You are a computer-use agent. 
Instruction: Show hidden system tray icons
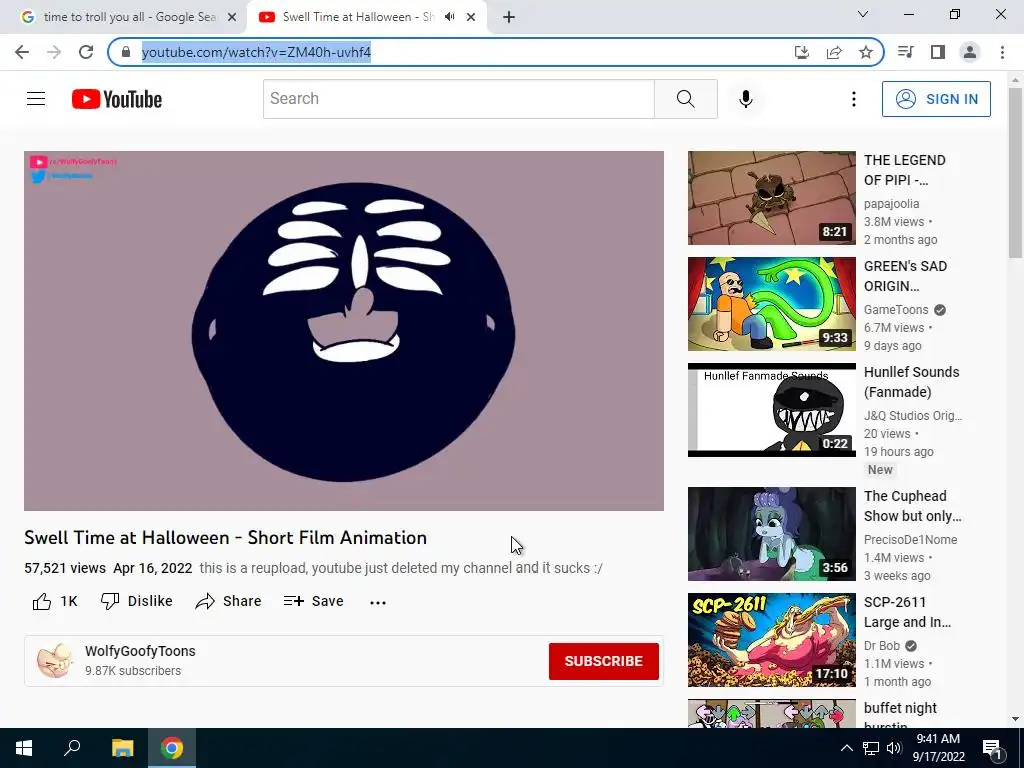tap(846, 748)
